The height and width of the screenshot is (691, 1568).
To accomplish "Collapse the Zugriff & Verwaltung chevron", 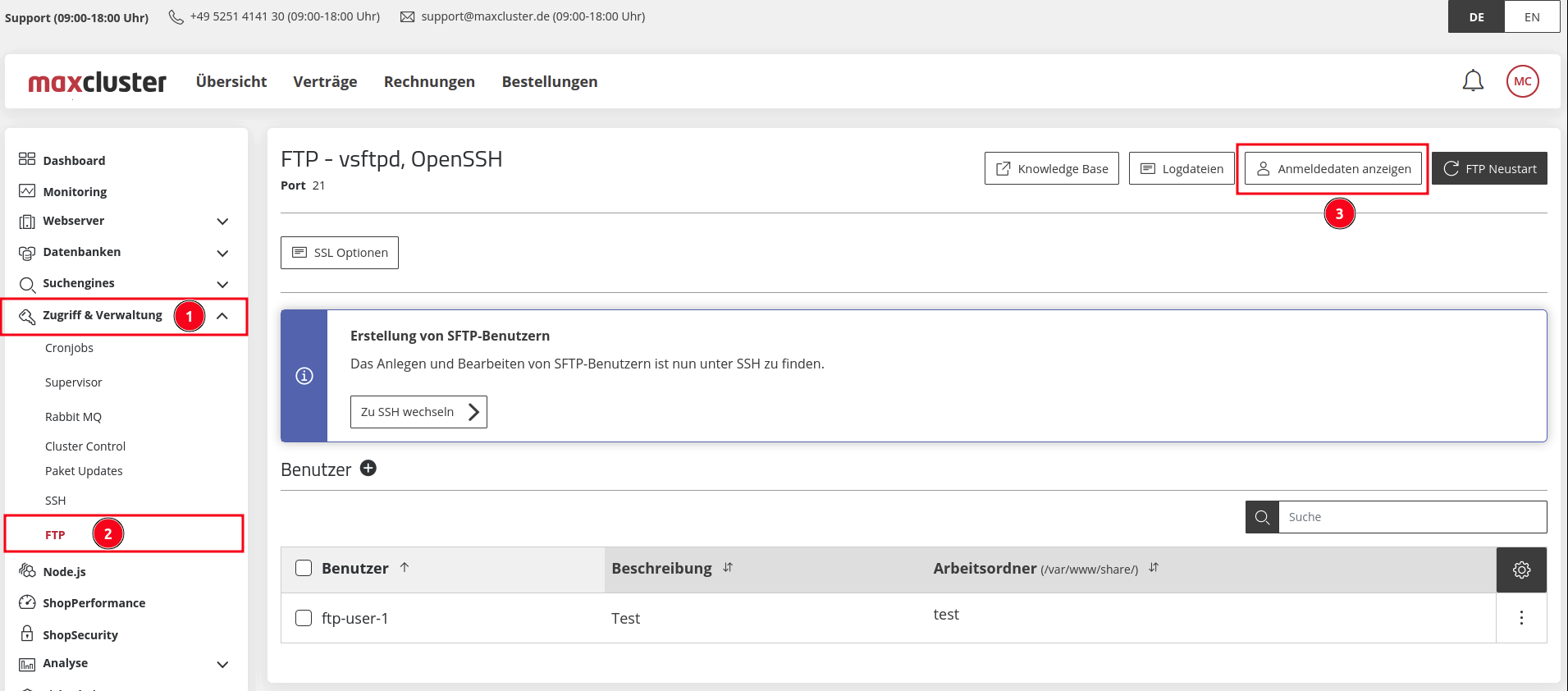I will (222, 316).
